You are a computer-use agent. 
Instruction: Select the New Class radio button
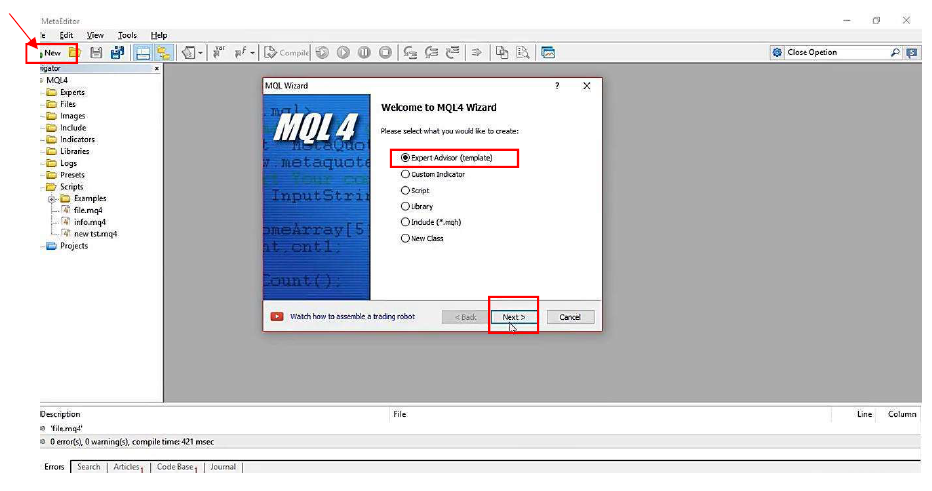coord(405,238)
